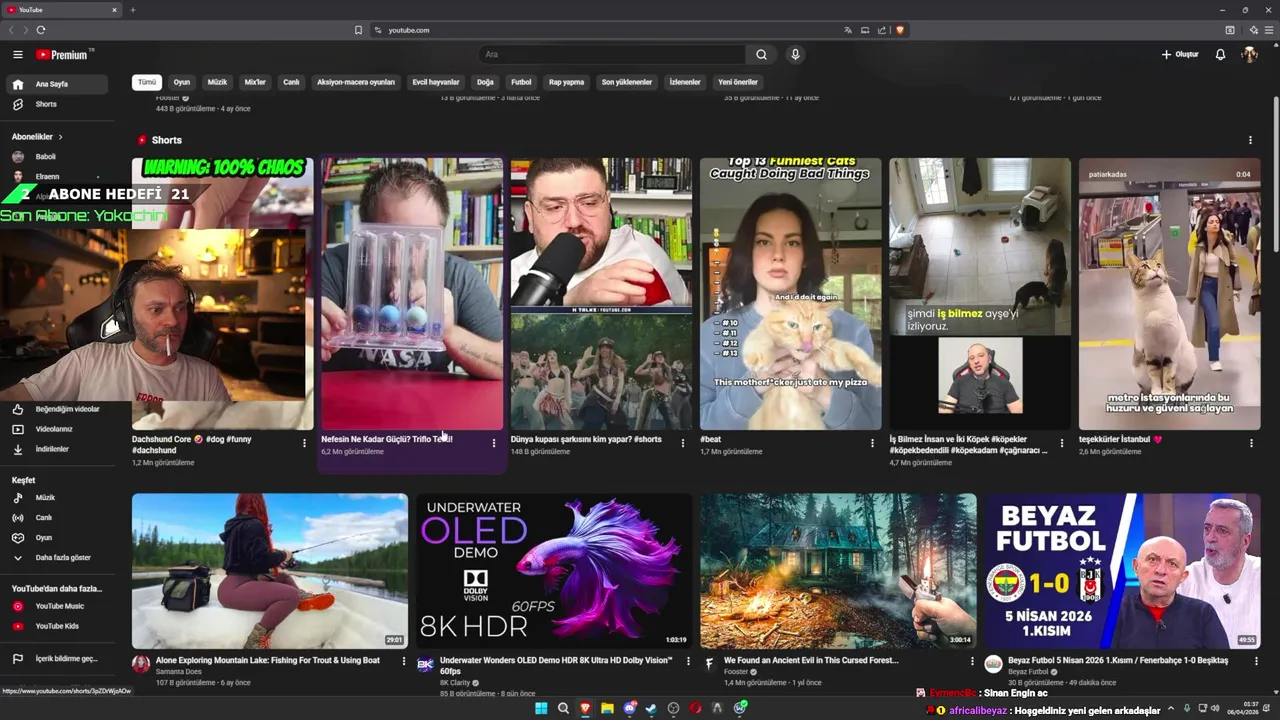The height and width of the screenshot is (720, 1280).
Task: Reload the page with browser refresh icon
Action: click(x=41, y=30)
